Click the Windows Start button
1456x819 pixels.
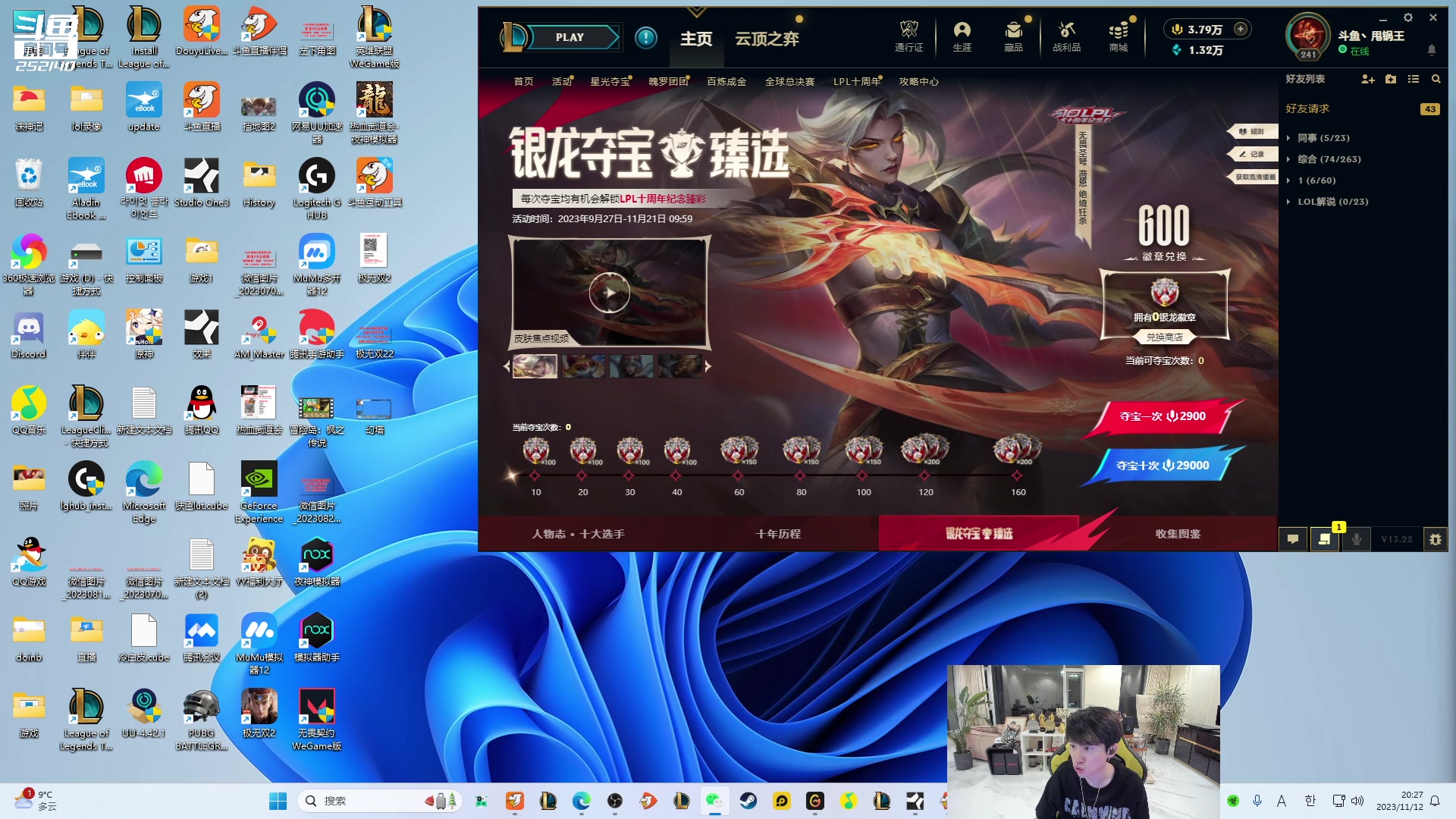coord(278,801)
